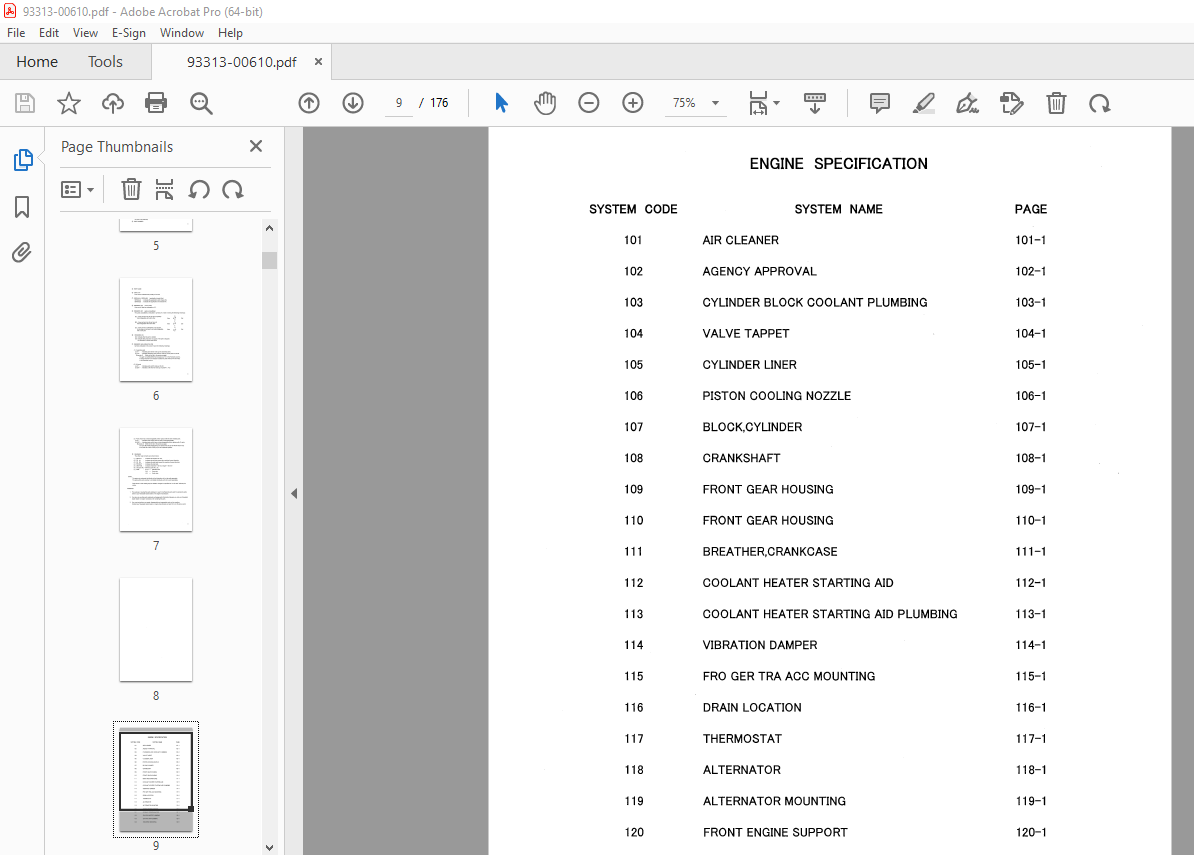Image resolution: width=1194 pixels, height=855 pixels.
Task: Rotate thumbnail clockwise in panel
Action: [x=233, y=189]
